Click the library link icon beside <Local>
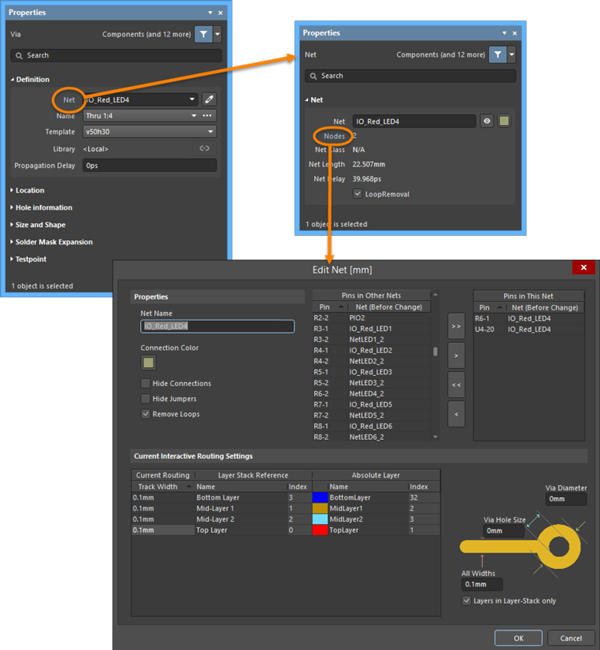This screenshot has width=600, height=650. pos(206,148)
